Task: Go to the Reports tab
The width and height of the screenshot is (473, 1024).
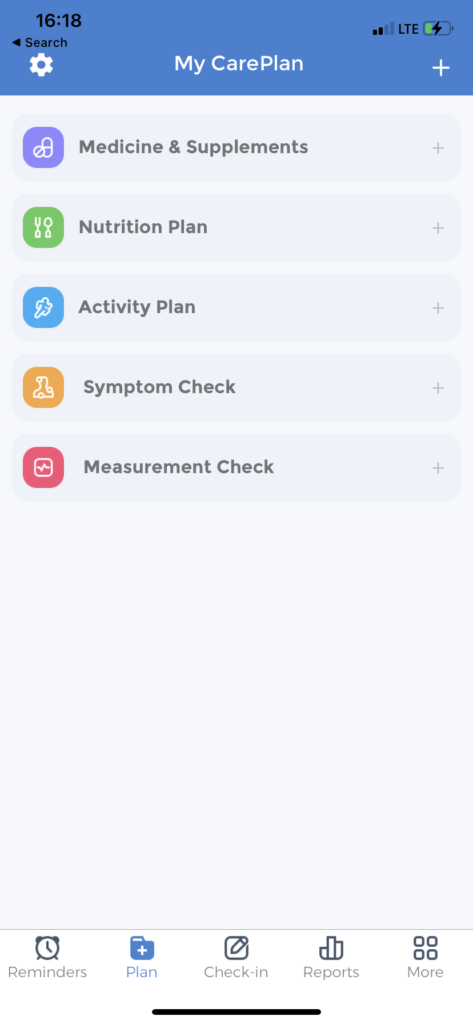Action: [x=331, y=957]
